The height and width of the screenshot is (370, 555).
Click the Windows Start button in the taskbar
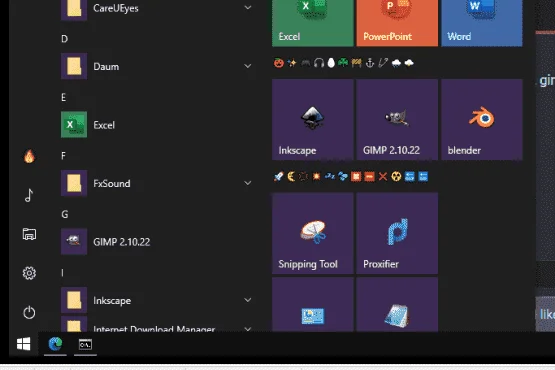click(23, 344)
